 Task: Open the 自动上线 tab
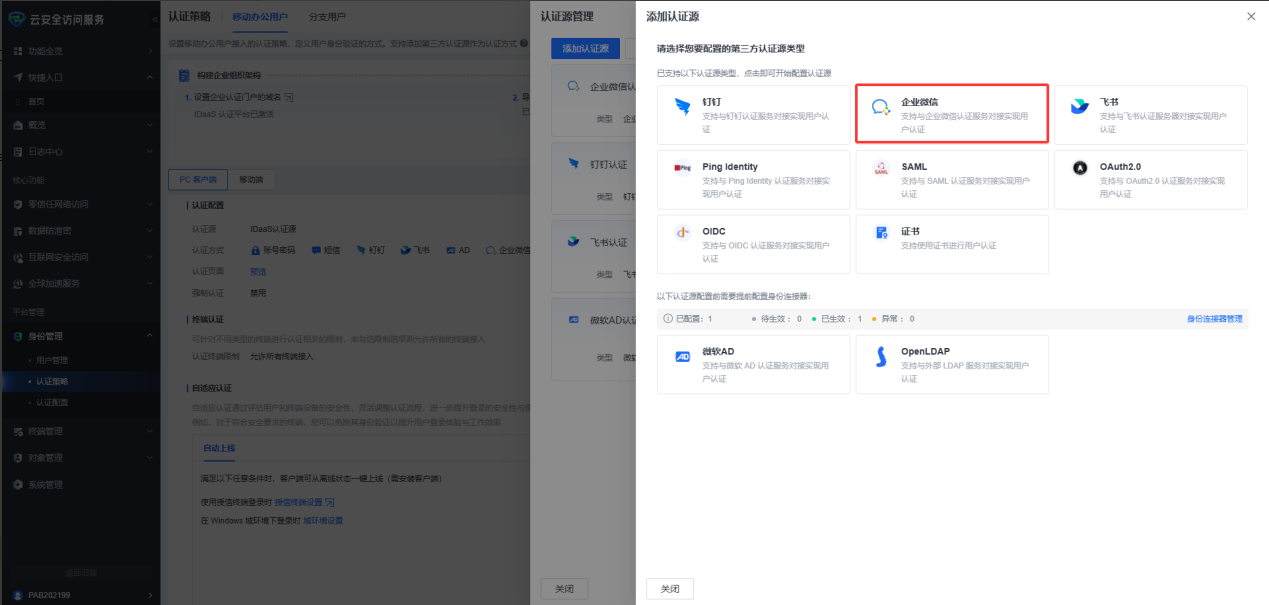pos(219,448)
